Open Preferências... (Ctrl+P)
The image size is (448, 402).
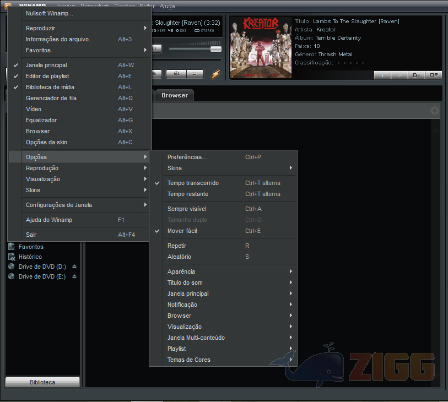click(x=224, y=157)
